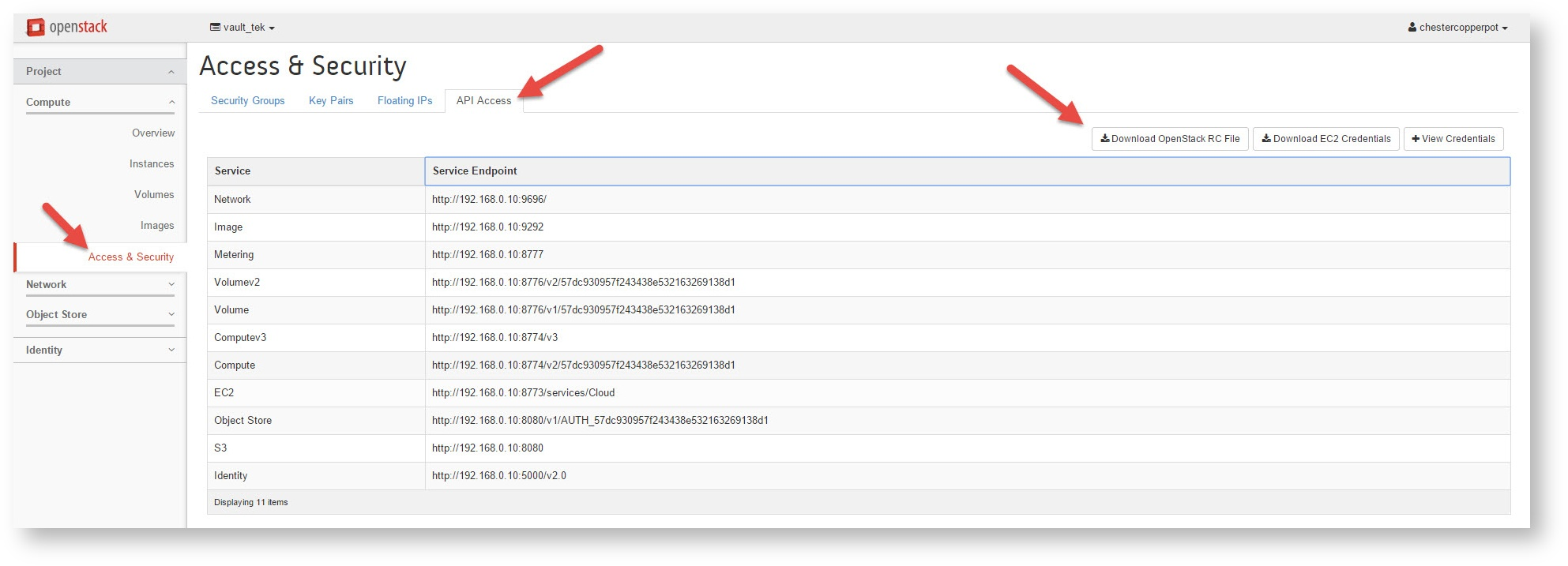Click the Metering service cell
The image size is (1568, 566).
click(316, 255)
